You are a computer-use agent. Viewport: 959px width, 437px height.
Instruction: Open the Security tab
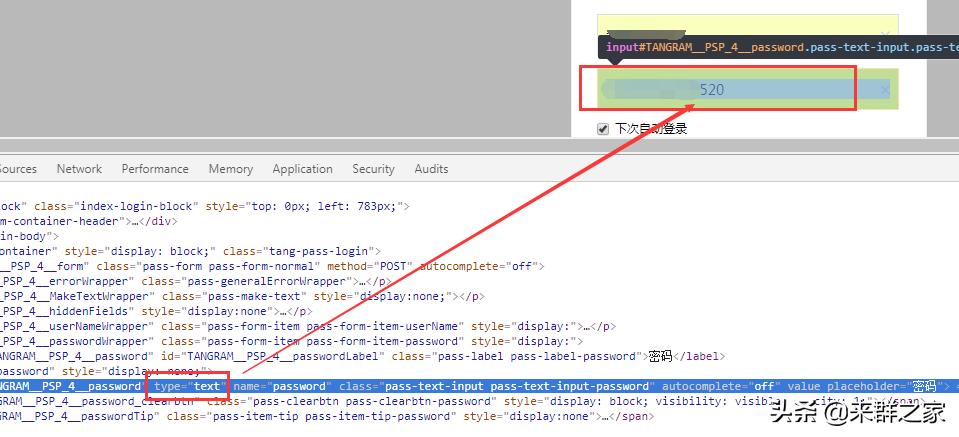tap(373, 169)
